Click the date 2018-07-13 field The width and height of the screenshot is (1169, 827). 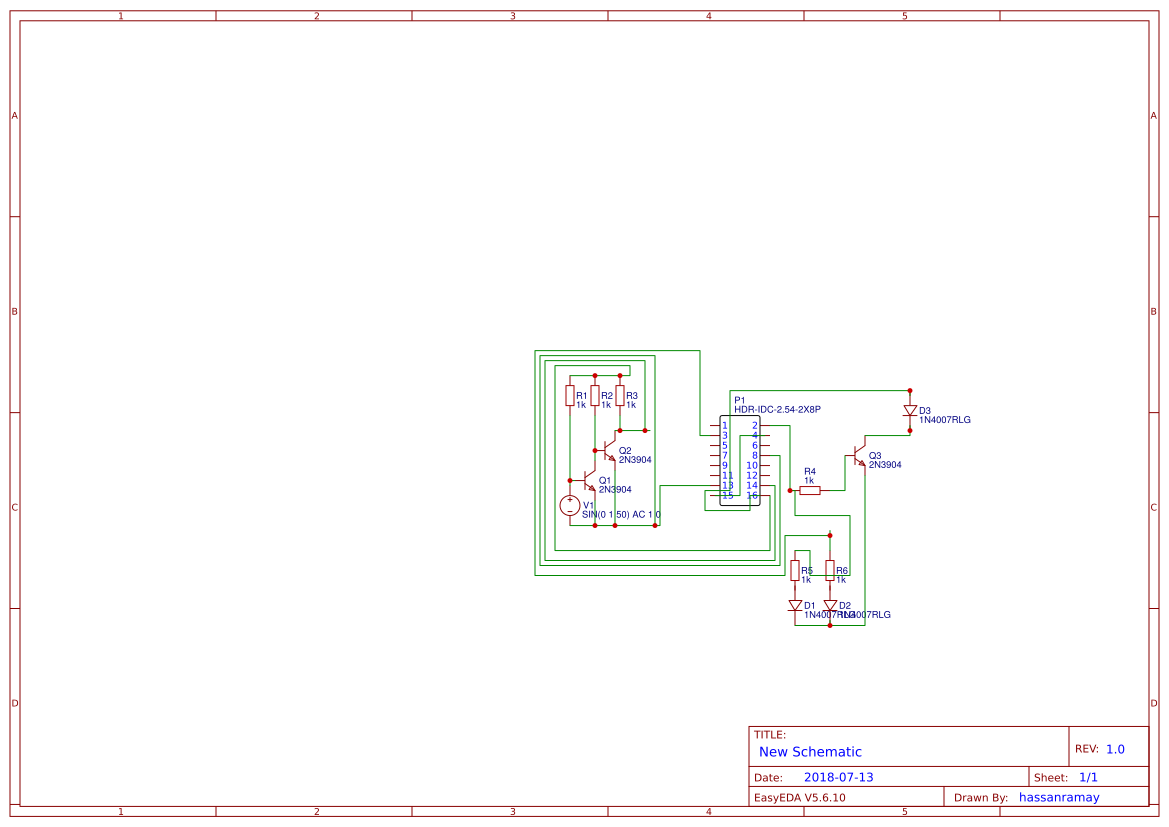[x=839, y=777]
